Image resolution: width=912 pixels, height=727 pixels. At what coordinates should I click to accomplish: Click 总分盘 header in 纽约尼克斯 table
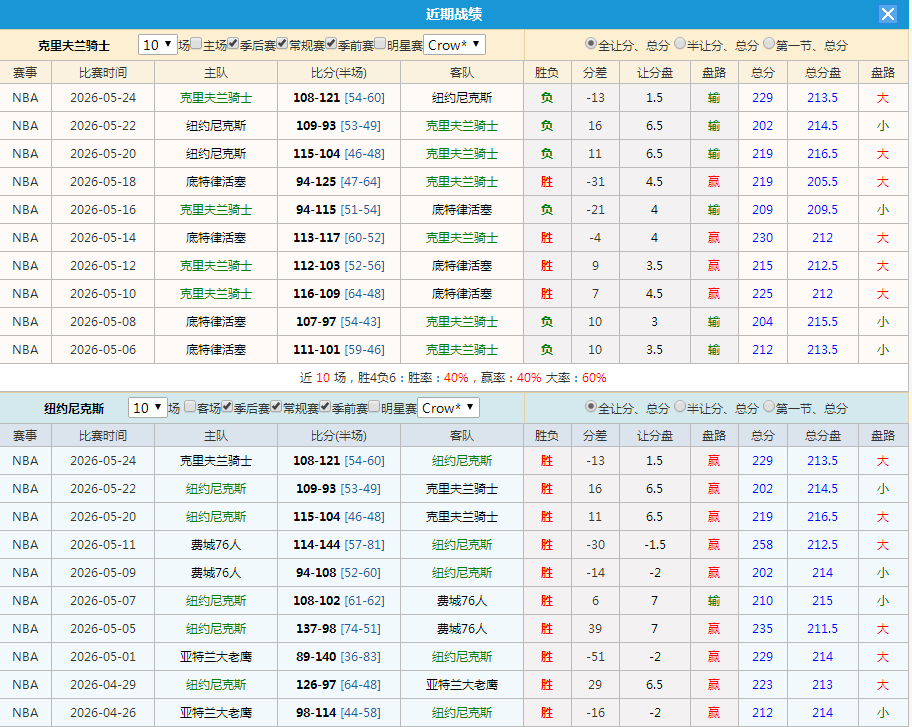tap(823, 436)
